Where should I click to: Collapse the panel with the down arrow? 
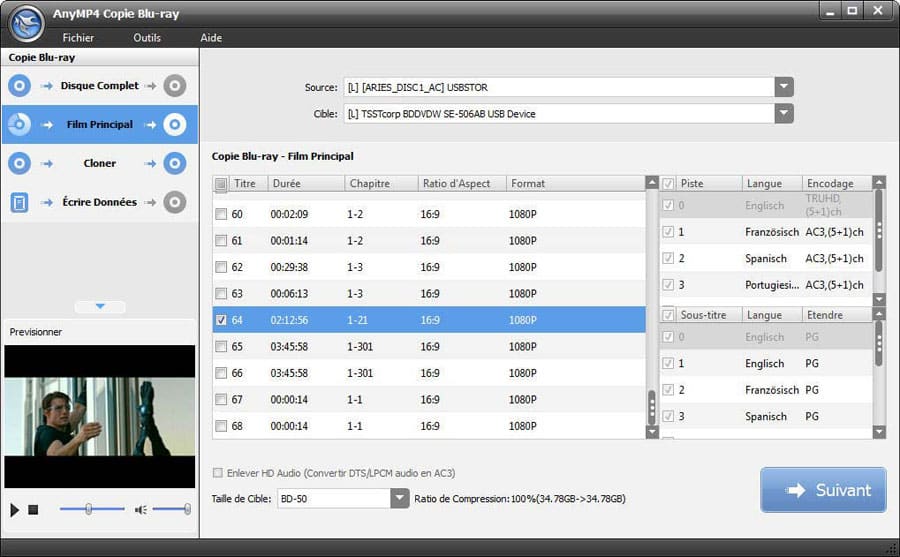(x=100, y=307)
